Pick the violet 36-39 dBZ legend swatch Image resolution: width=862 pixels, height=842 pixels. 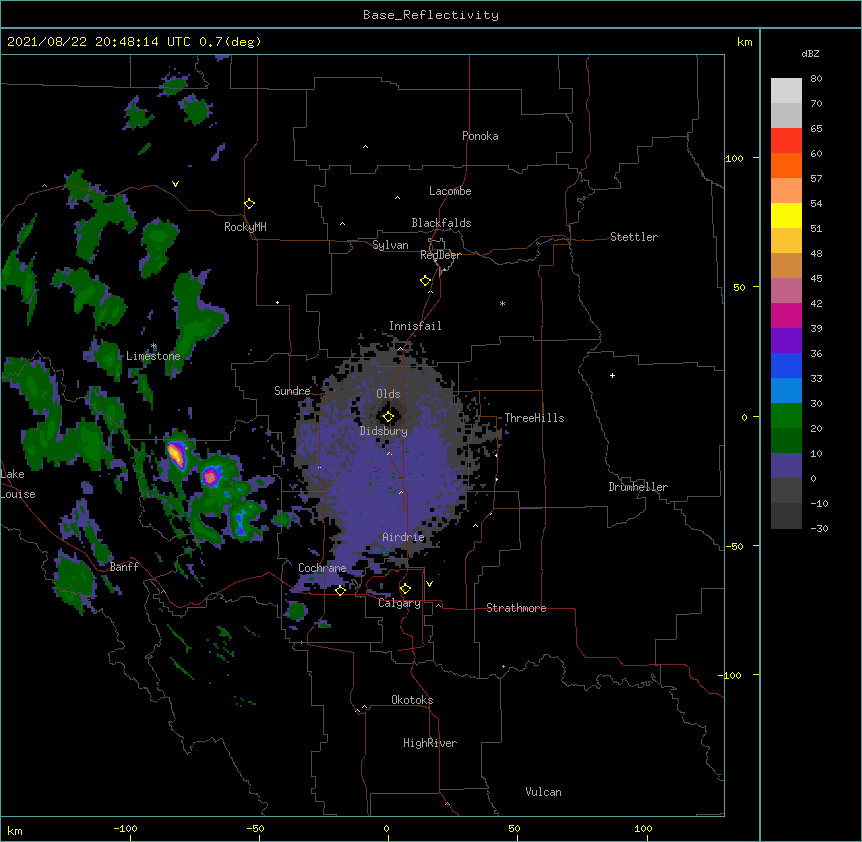(x=786, y=341)
